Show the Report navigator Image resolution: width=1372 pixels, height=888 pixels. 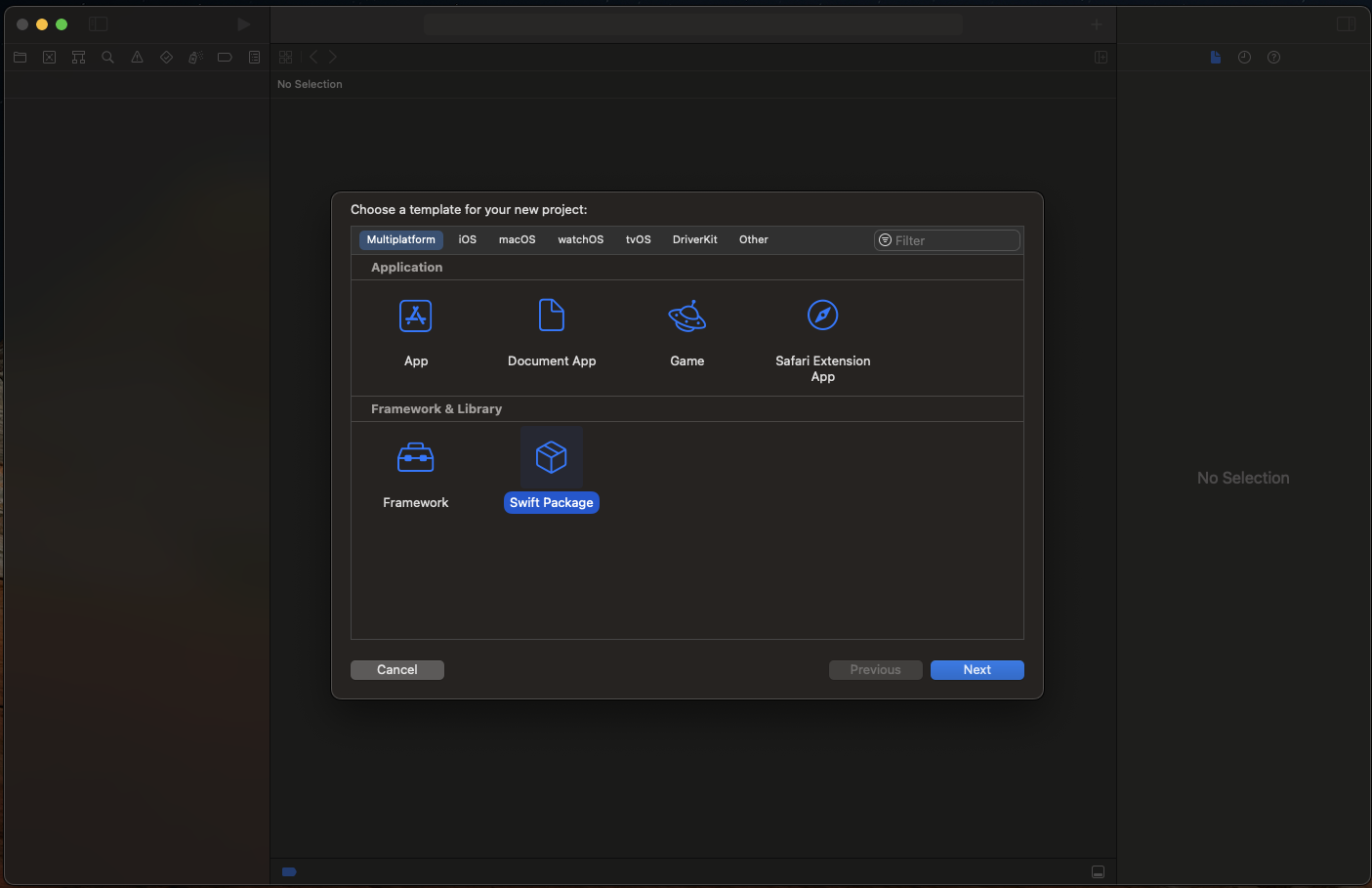[254, 58]
